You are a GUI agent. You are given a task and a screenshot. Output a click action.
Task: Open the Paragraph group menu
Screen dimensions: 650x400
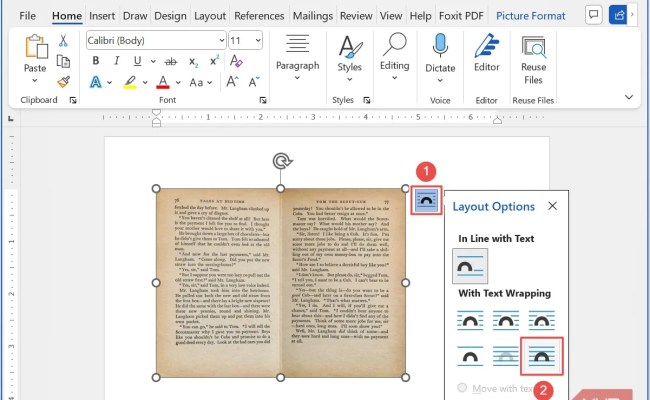pyautogui.click(x=298, y=58)
